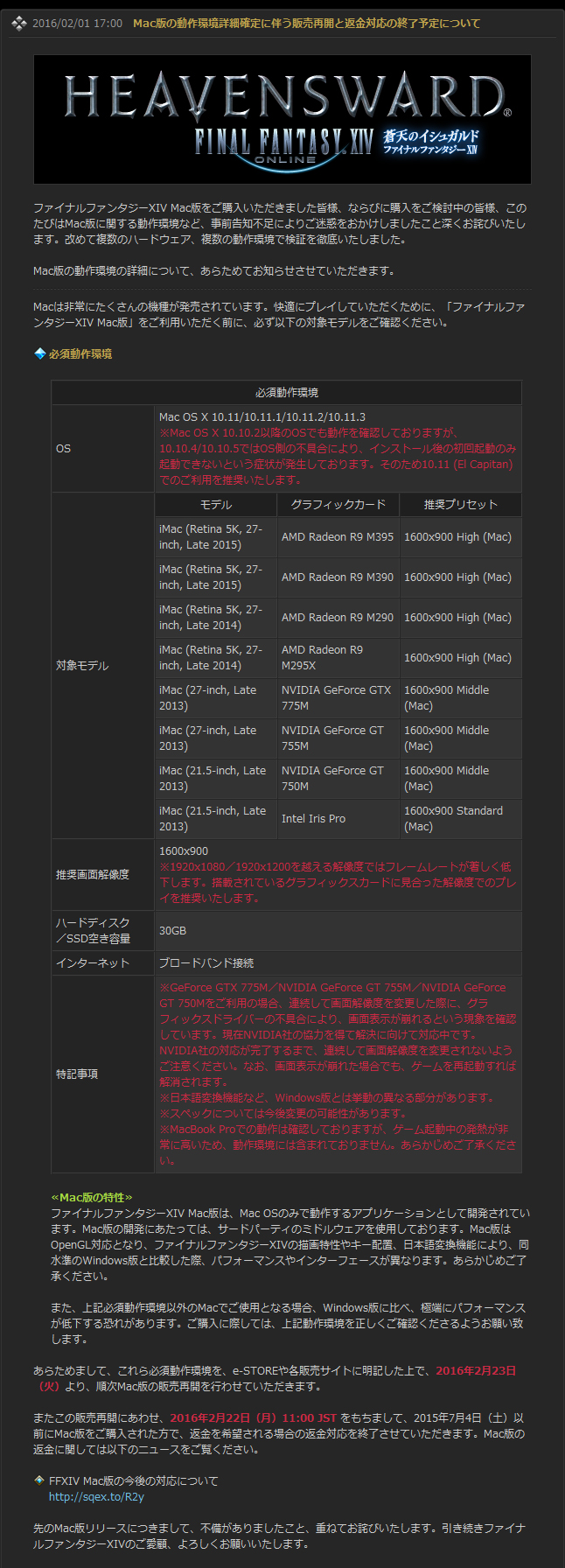Click the green «Mac版の特性» heading

pyautogui.click(x=92, y=1198)
